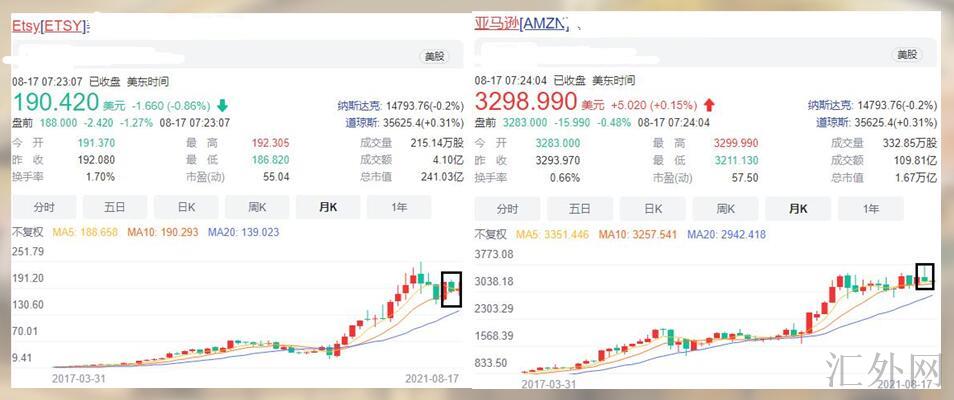This screenshot has width=954, height=400.
Task: Click the latest monthly candle in Etsy chart
Action: click(x=458, y=285)
